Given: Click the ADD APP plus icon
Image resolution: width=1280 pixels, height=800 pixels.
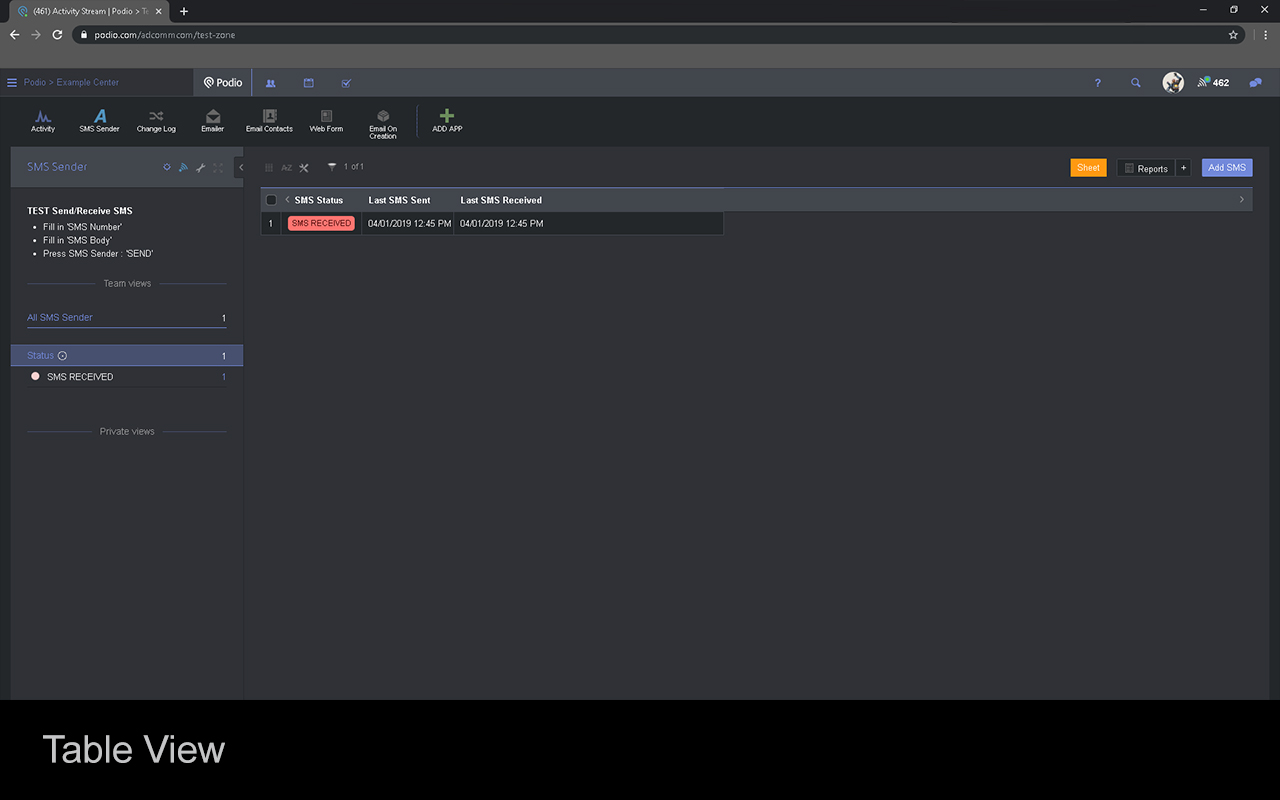Looking at the screenshot, I should pos(447,116).
